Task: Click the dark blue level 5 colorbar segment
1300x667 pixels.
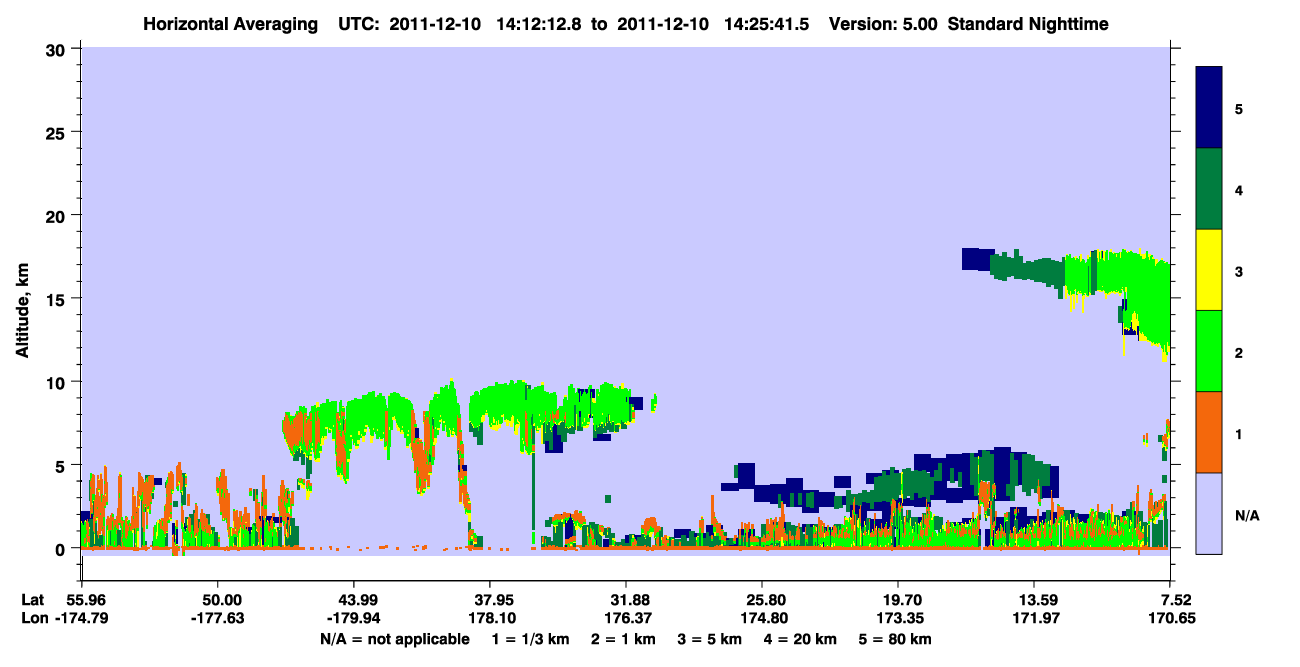Action: (x=1209, y=108)
